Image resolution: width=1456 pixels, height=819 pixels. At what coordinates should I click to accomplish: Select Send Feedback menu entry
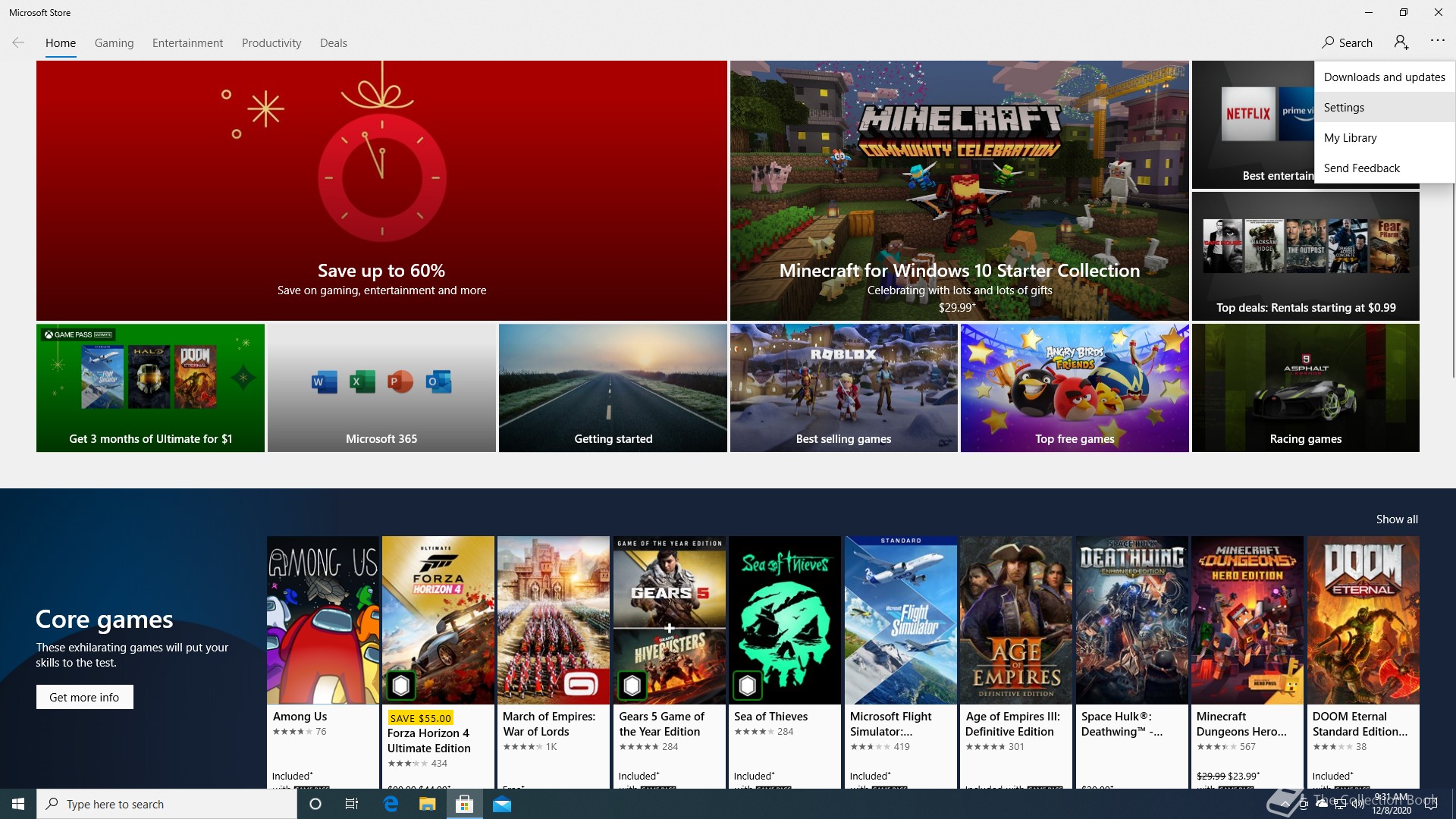1384,168
